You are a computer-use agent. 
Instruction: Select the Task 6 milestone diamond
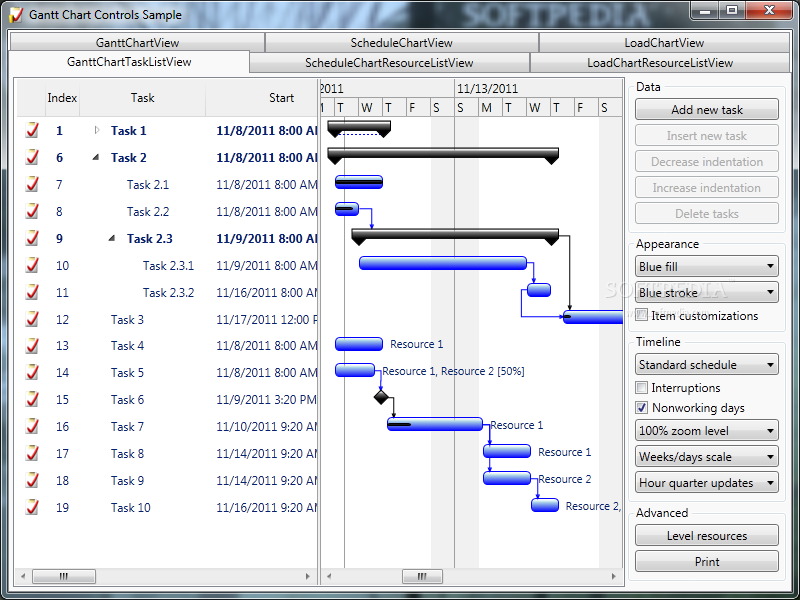tap(381, 397)
